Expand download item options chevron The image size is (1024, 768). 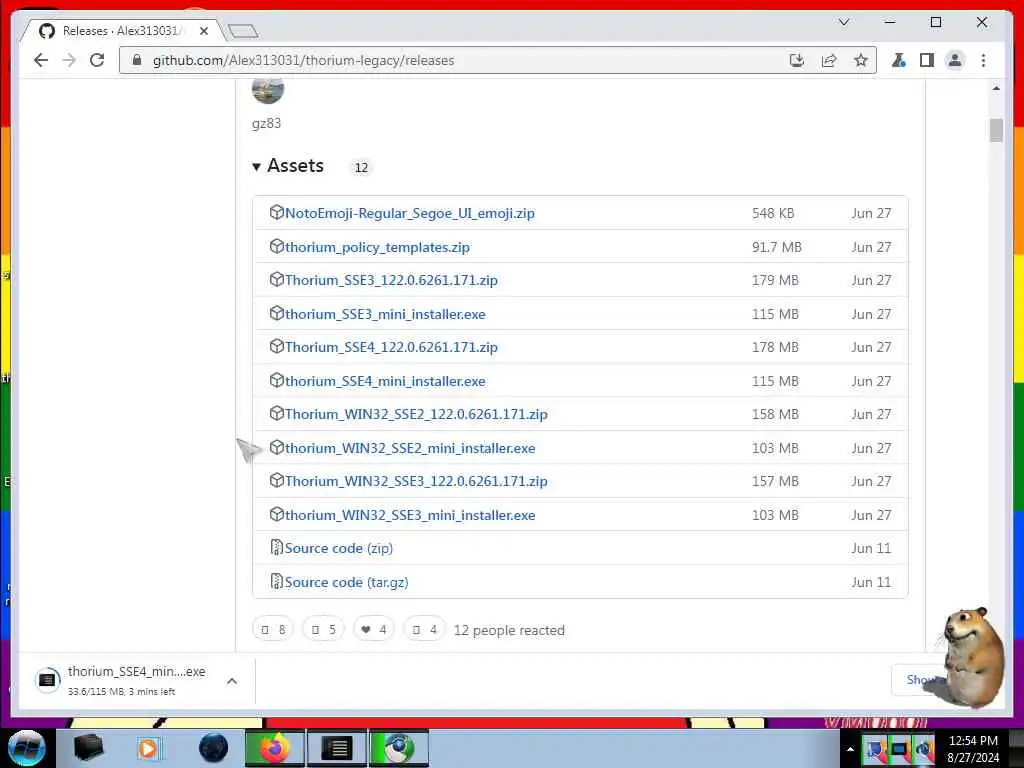pyautogui.click(x=232, y=680)
